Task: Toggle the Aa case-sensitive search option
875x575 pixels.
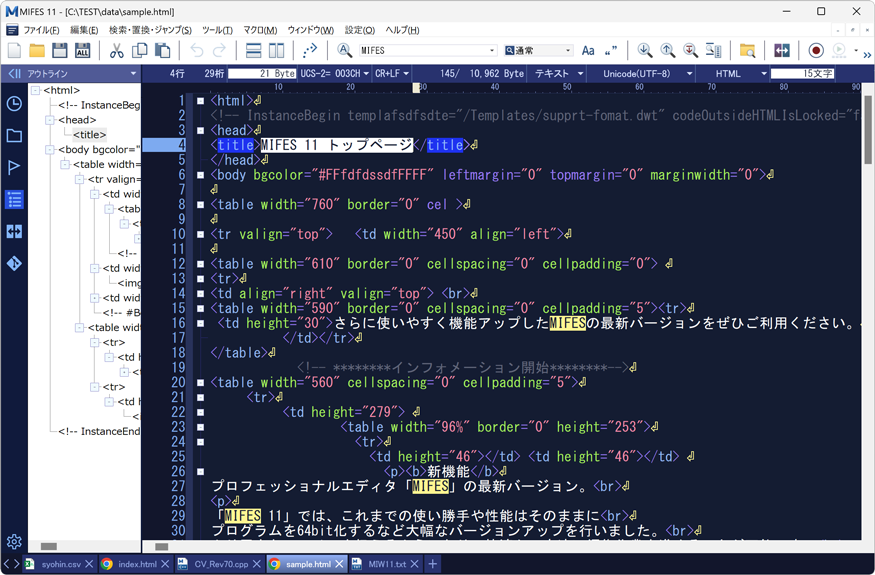Action: coord(588,51)
